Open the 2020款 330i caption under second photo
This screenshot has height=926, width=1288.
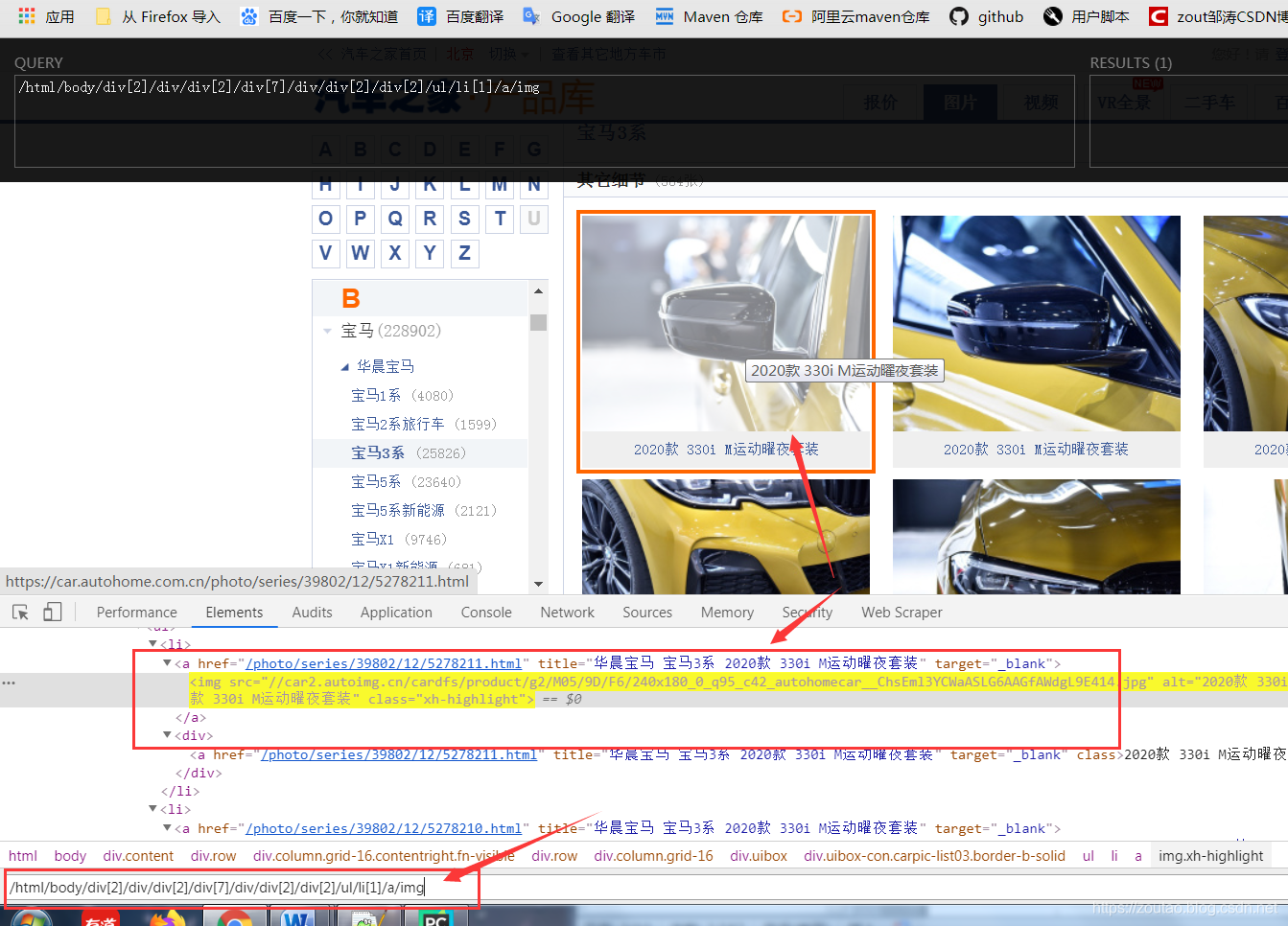pos(1036,449)
